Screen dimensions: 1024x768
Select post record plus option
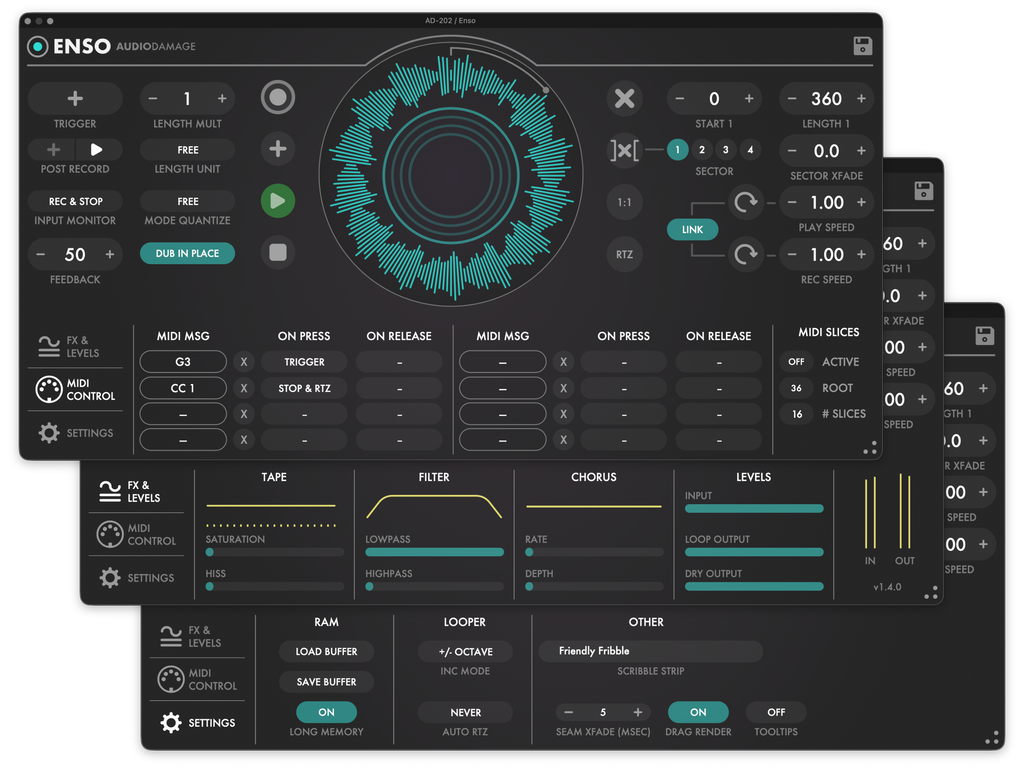(53, 150)
